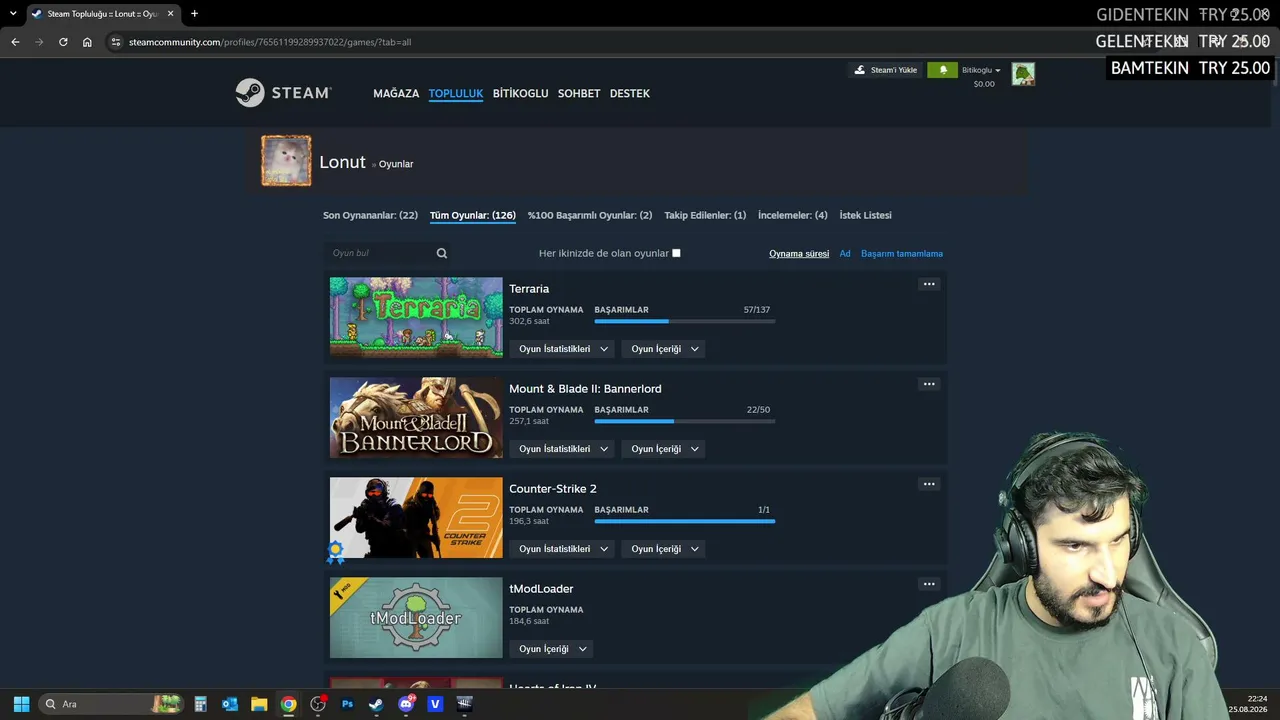Open Photoshop from the taskbar
Viewport: 1280px width, 720px height.
click(x=347, y=704)
